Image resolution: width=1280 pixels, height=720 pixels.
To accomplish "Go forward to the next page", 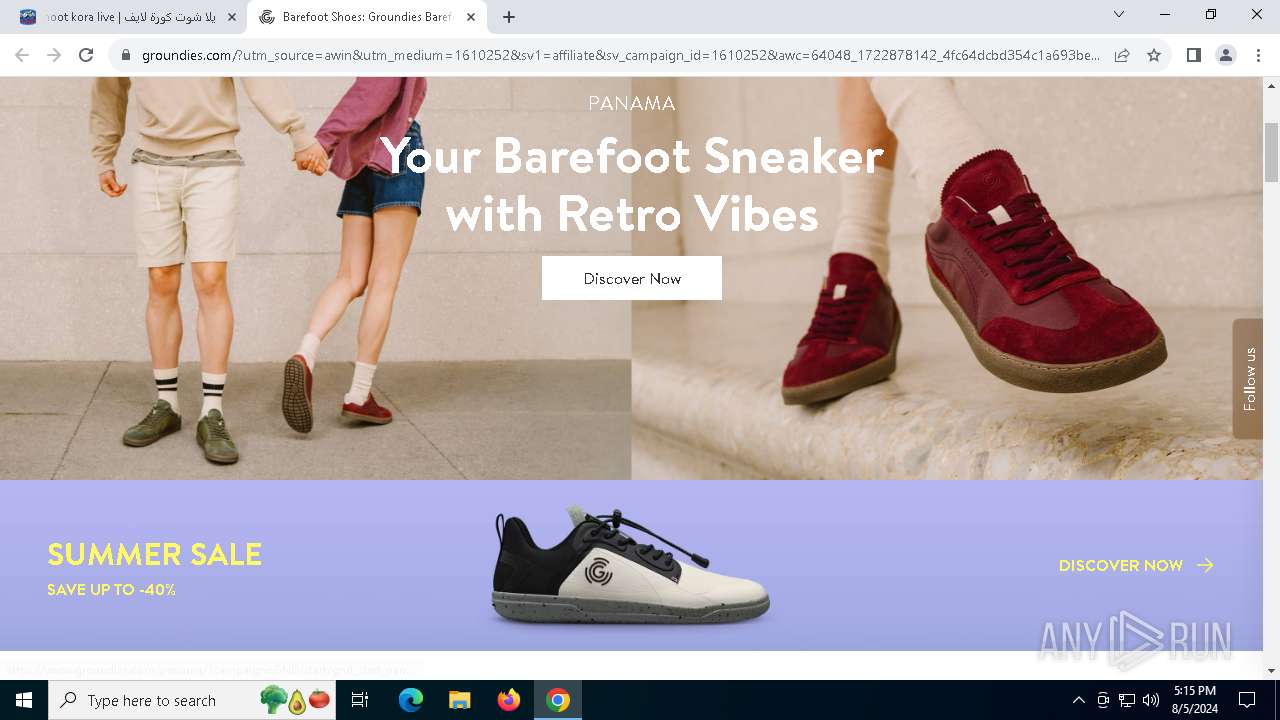I will pos(54,55).
